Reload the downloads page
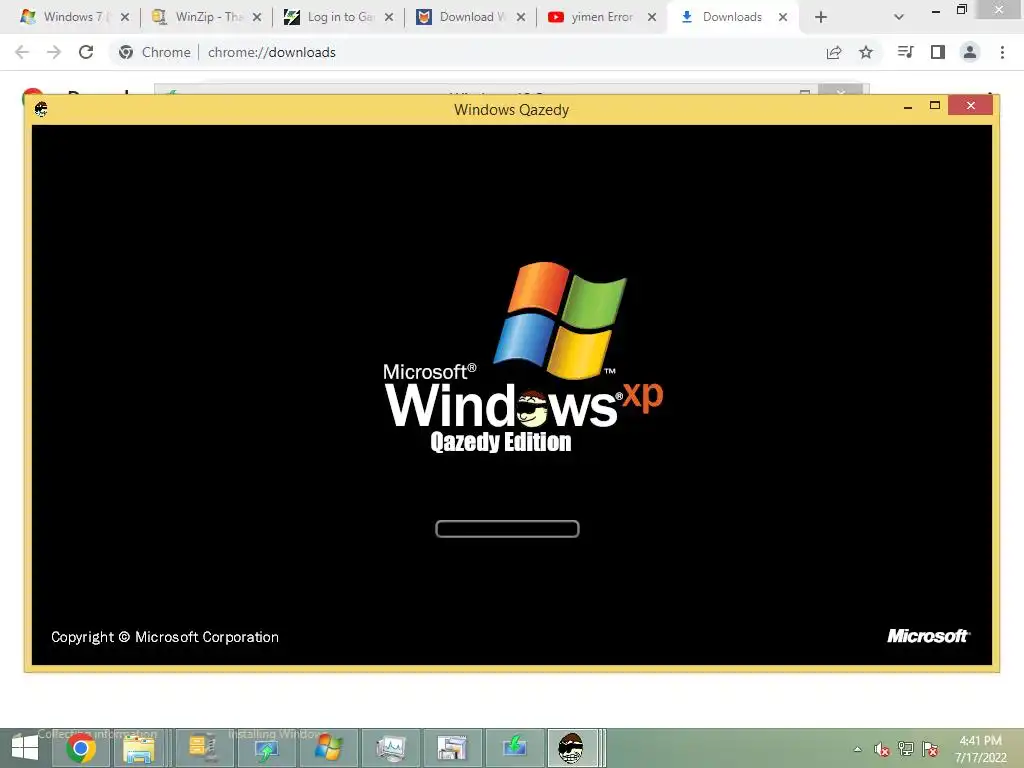This screenshot has width=1024, height=768. point(86,52)
